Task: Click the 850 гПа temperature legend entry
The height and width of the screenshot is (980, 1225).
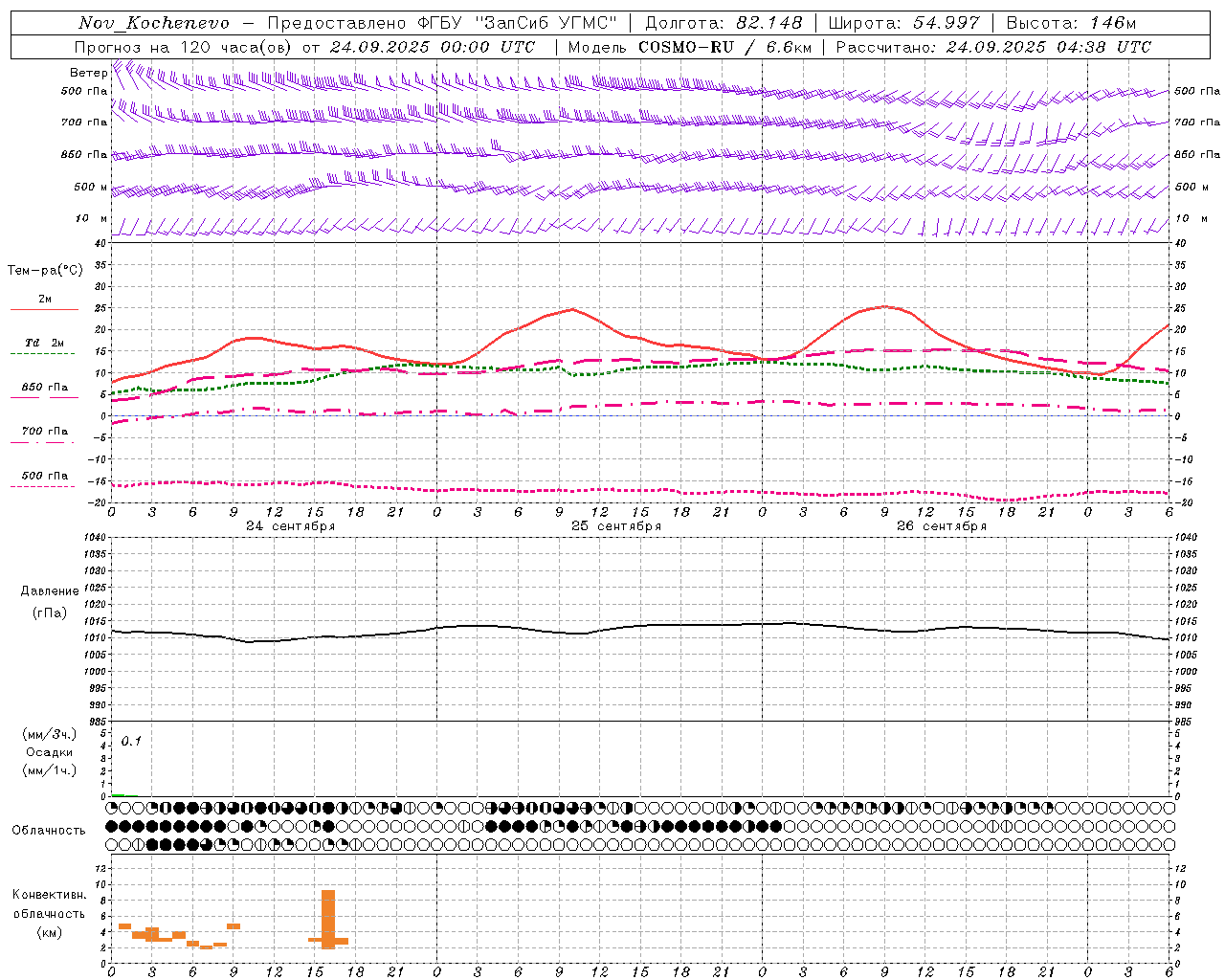Action: click(x=44, y=390)
